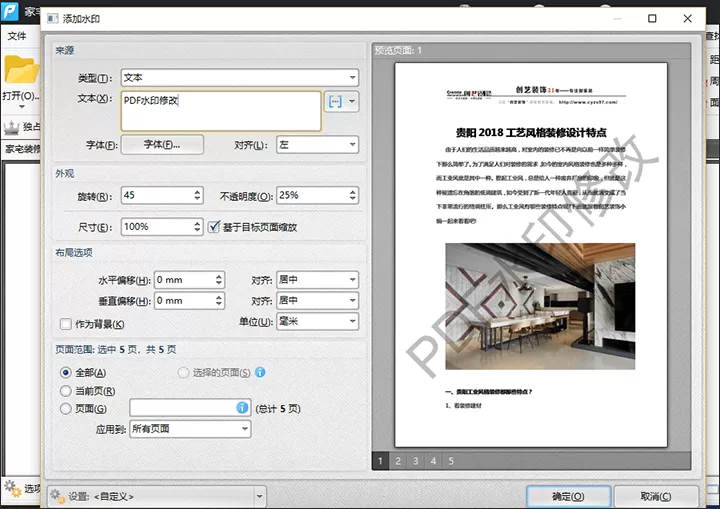Open the 类型 dropdown showing 文本
The height and width of the screenshot is (509, 720).
[239, 77]
